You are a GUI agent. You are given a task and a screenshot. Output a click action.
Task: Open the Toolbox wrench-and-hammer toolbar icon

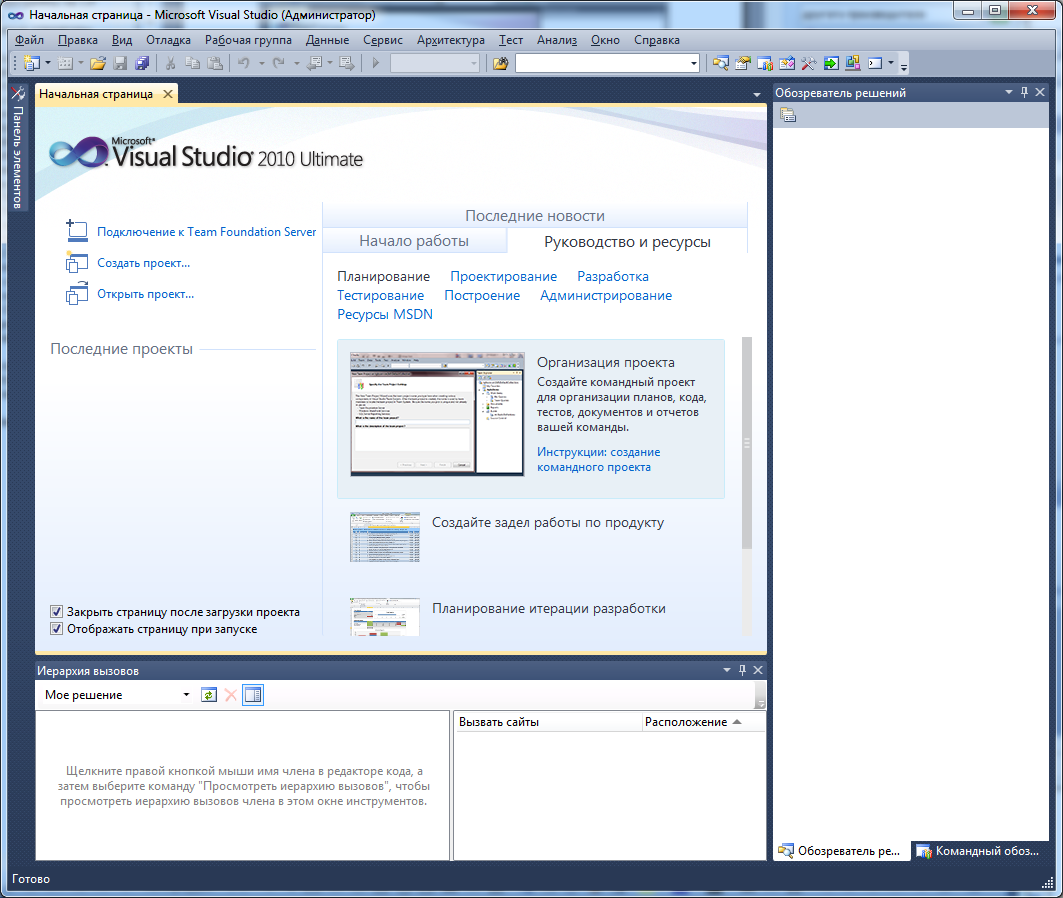808,63
